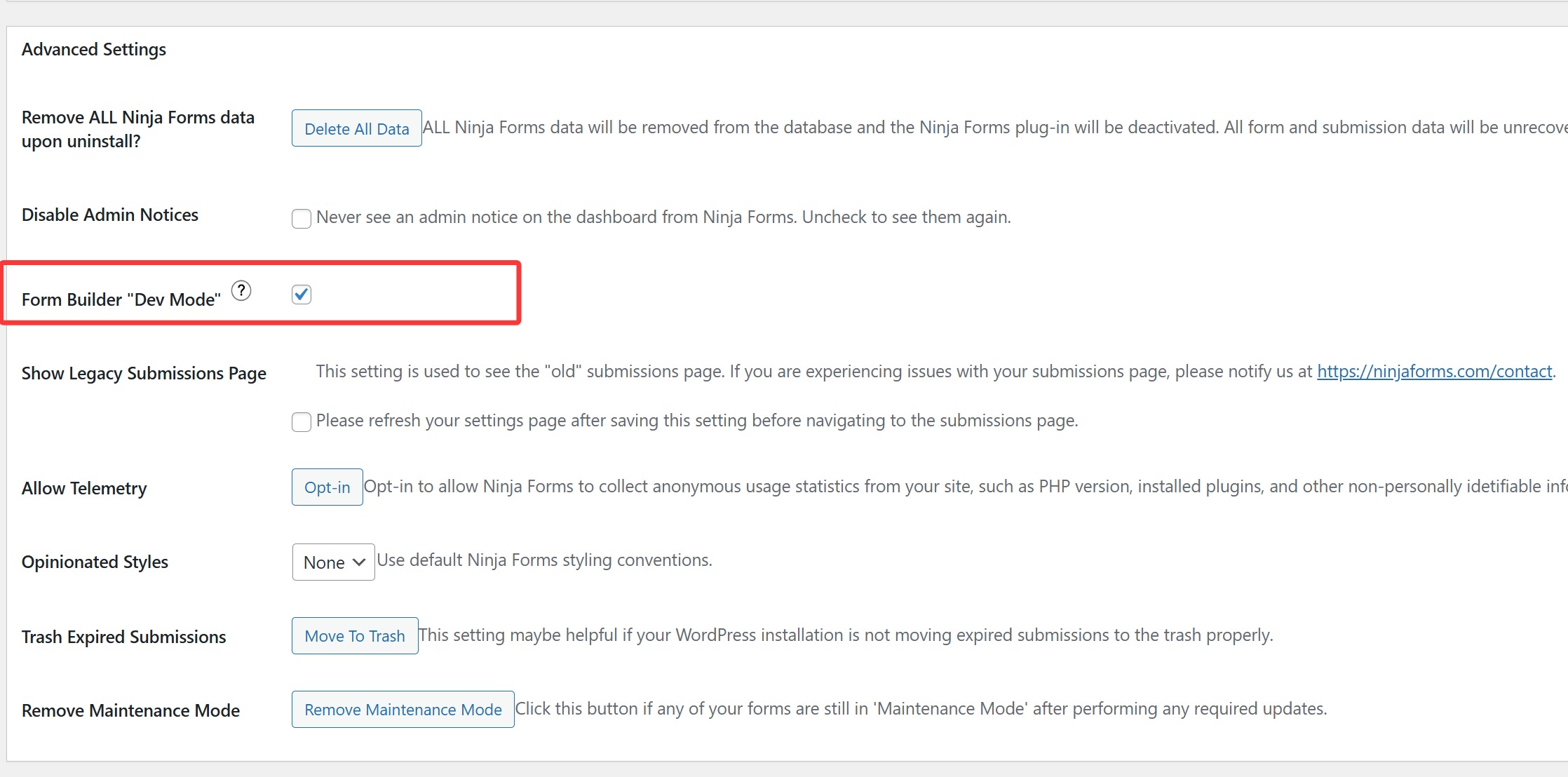
Task: Click the Allow Telemetry row label
Action: click(x=84, y=489)
